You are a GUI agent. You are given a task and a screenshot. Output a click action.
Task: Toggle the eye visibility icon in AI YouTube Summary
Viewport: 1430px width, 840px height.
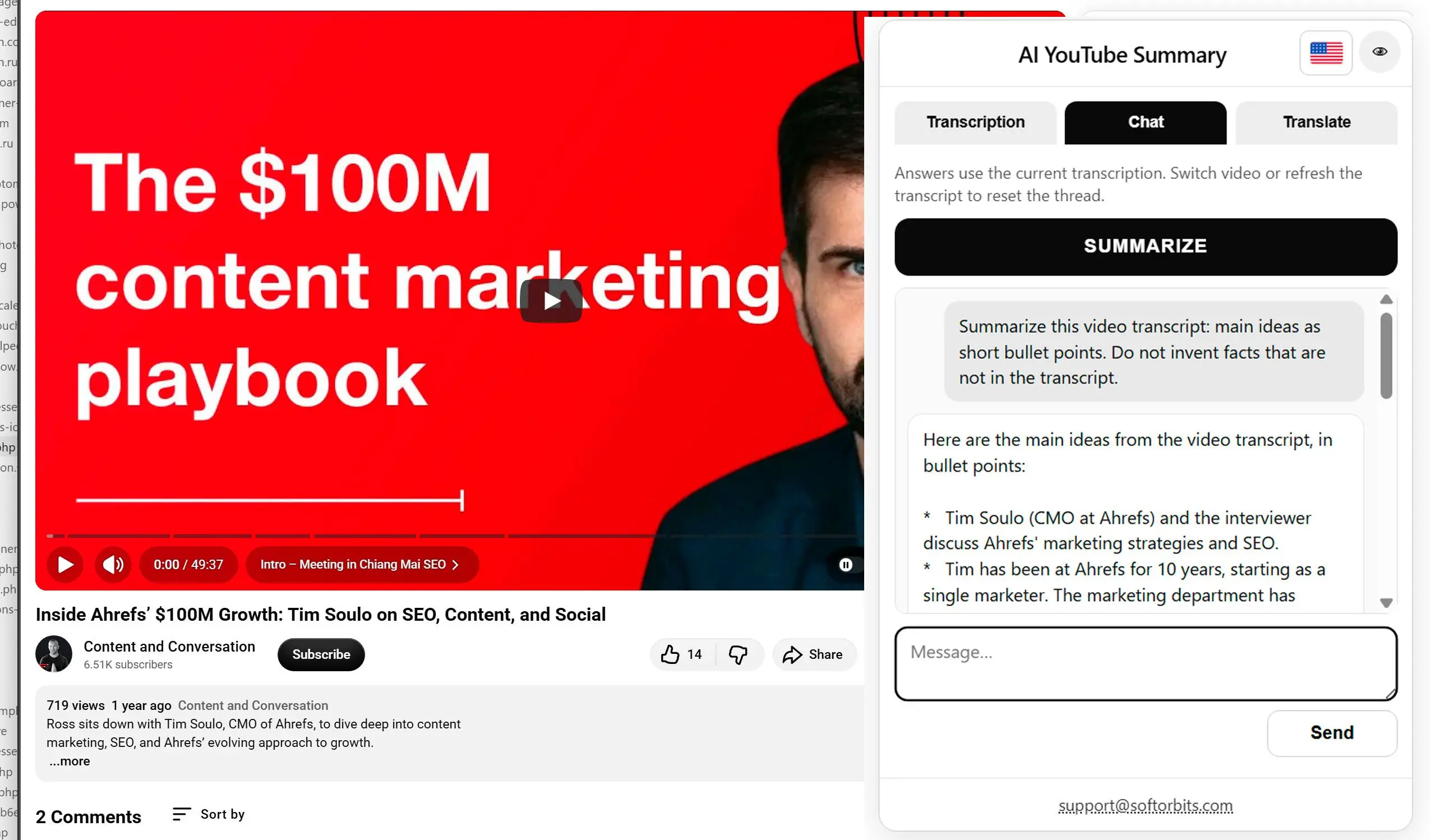(1380, 51)
